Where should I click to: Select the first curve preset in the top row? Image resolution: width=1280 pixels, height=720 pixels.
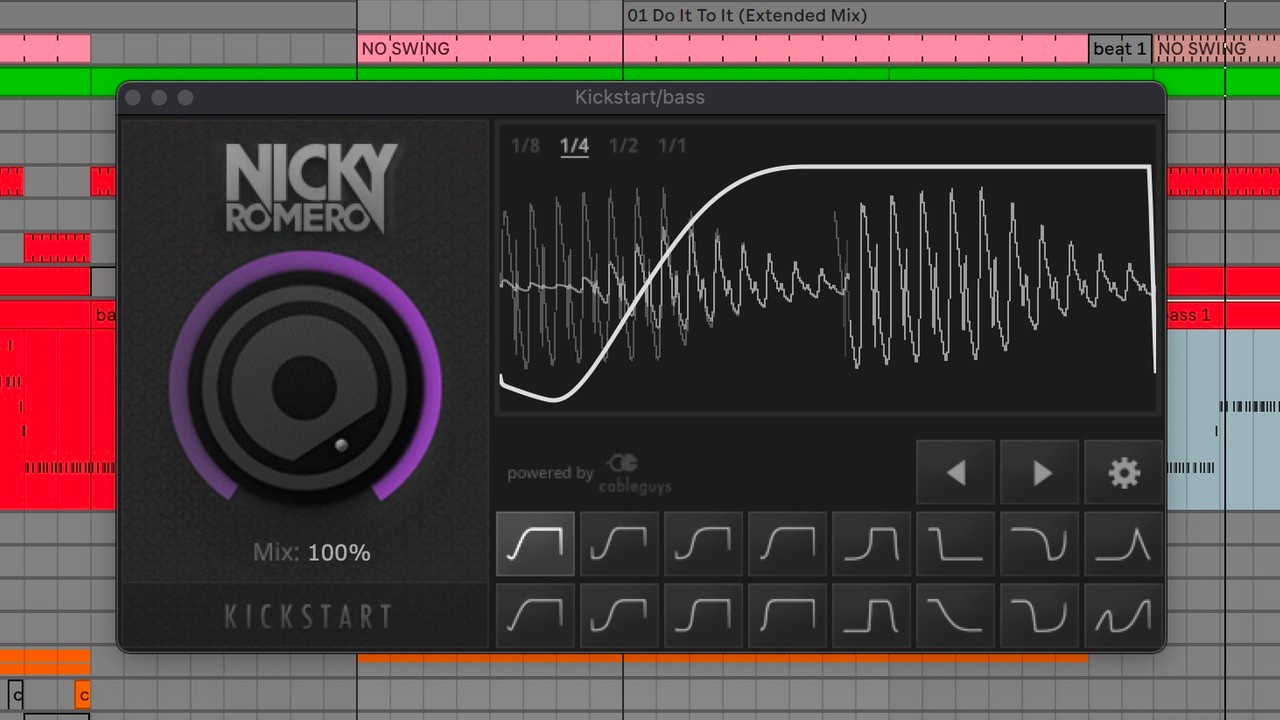click(x=536, y=544)
